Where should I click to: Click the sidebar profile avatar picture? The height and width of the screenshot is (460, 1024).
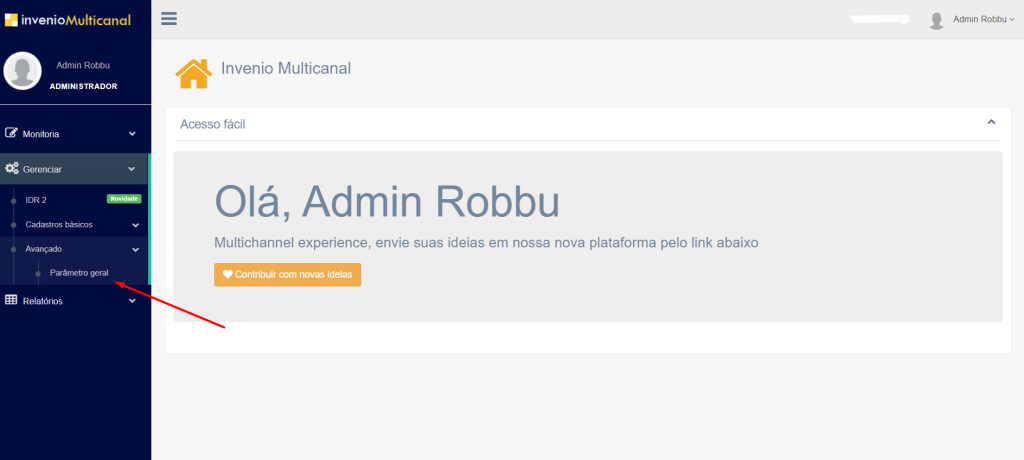(22, 71)
